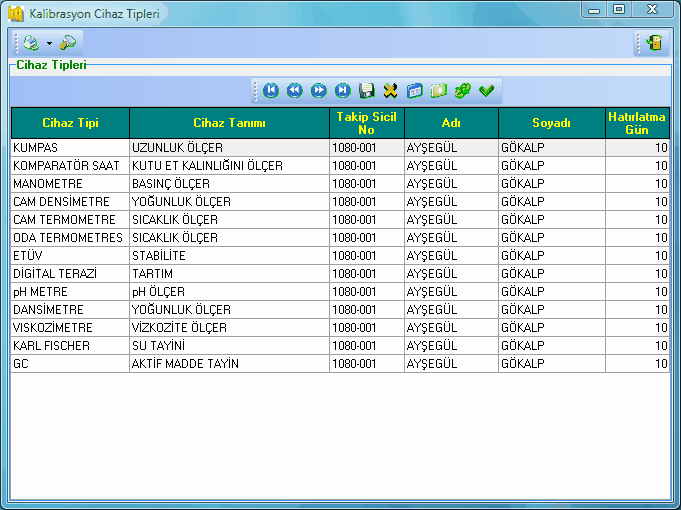Click 1080-001 in the DANSİMETRE row
681x510 pixels.
pyautogui.click(x=367, y=310)
